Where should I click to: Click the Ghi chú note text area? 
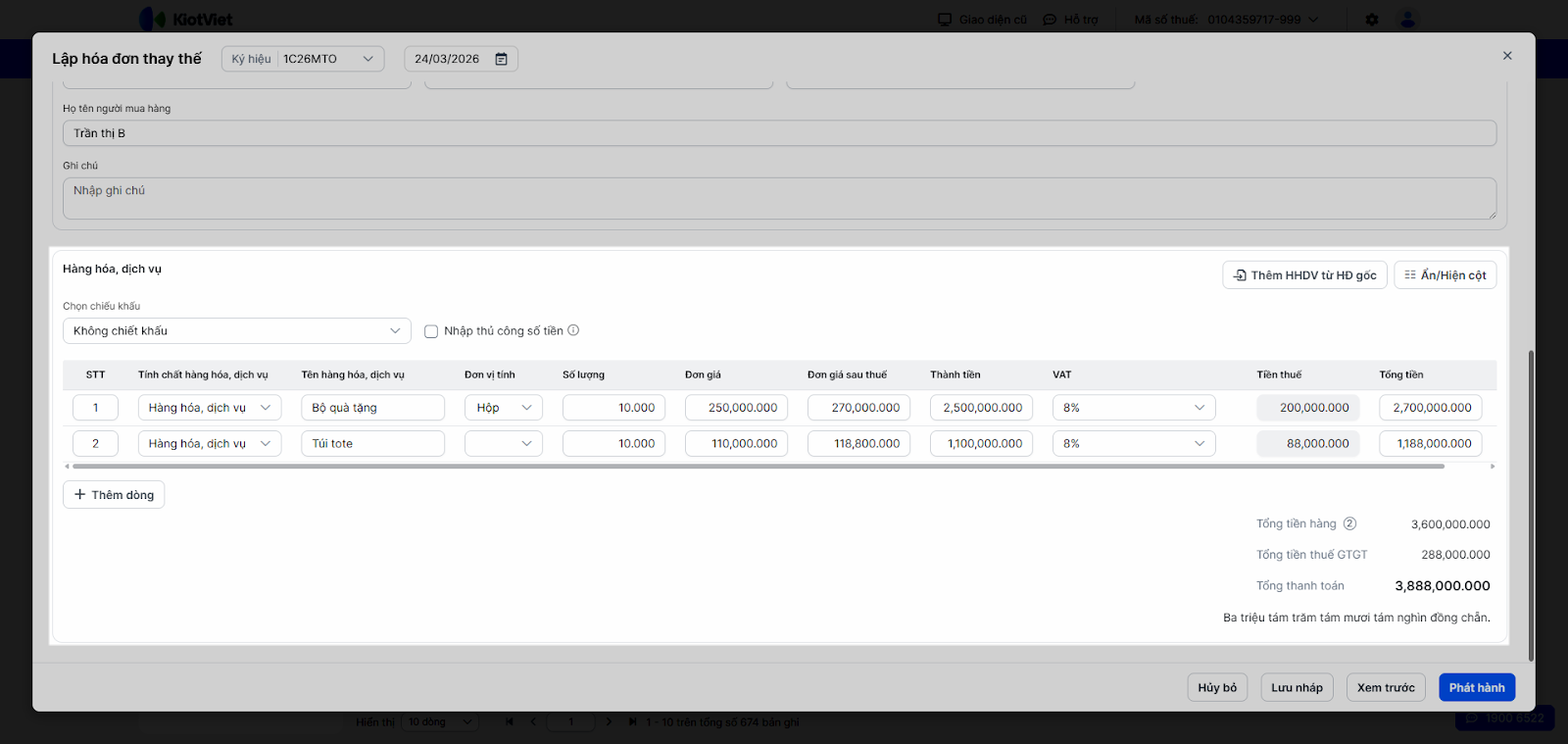pyautogui.click(x=779, y=198)
